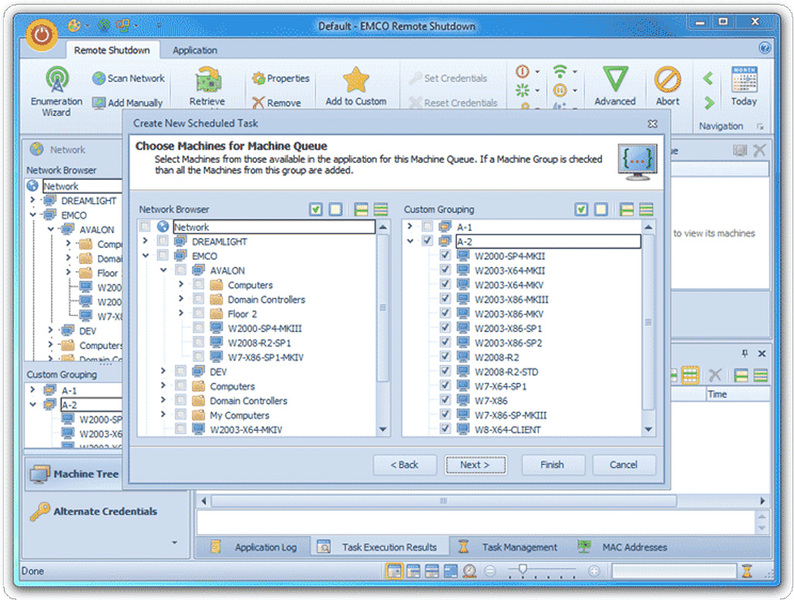Check the DREAMLIGHT checkbox in the dialog
The image size is (794, 600).
coord(163,241)
